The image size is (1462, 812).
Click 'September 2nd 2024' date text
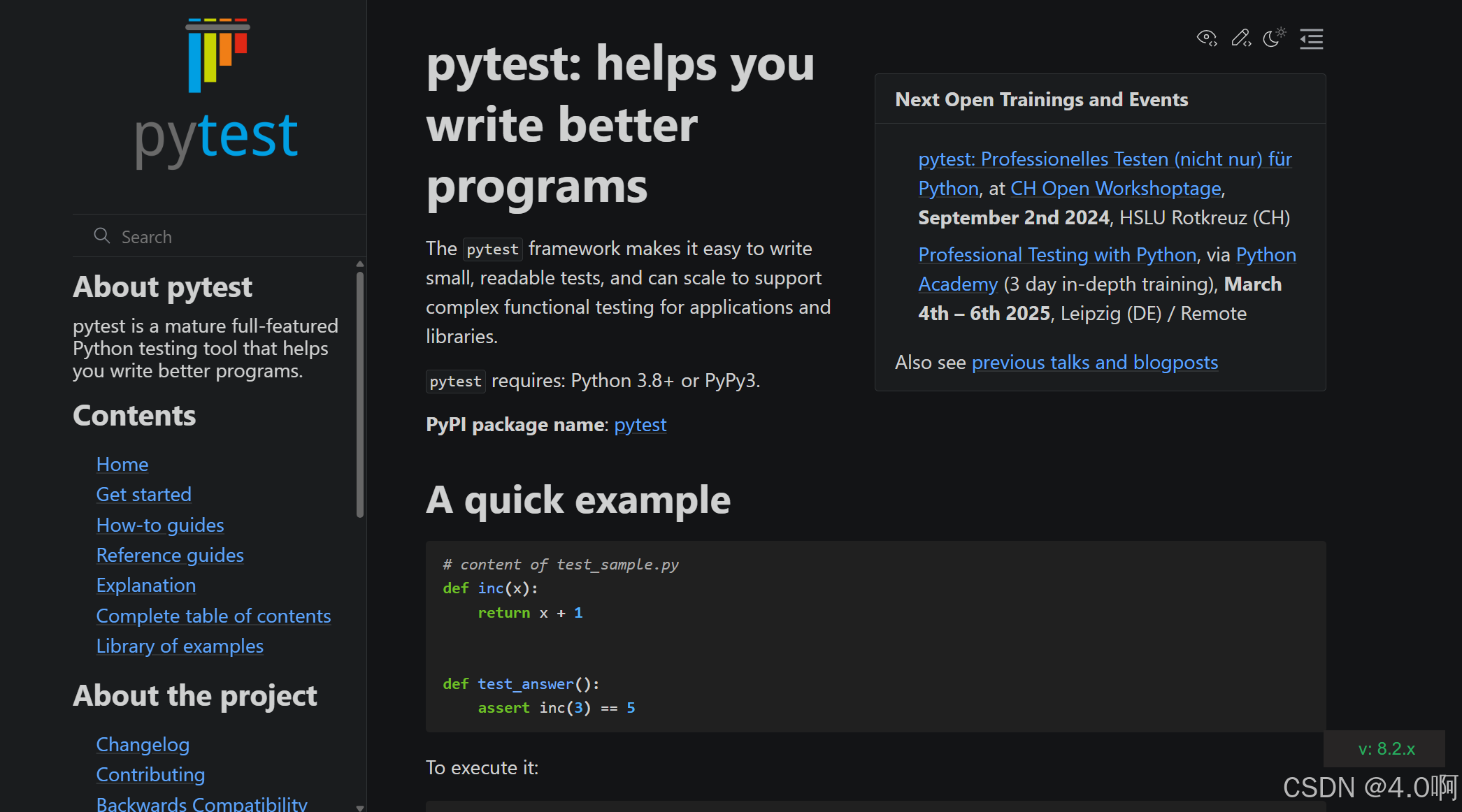[x=1014, y=217]
